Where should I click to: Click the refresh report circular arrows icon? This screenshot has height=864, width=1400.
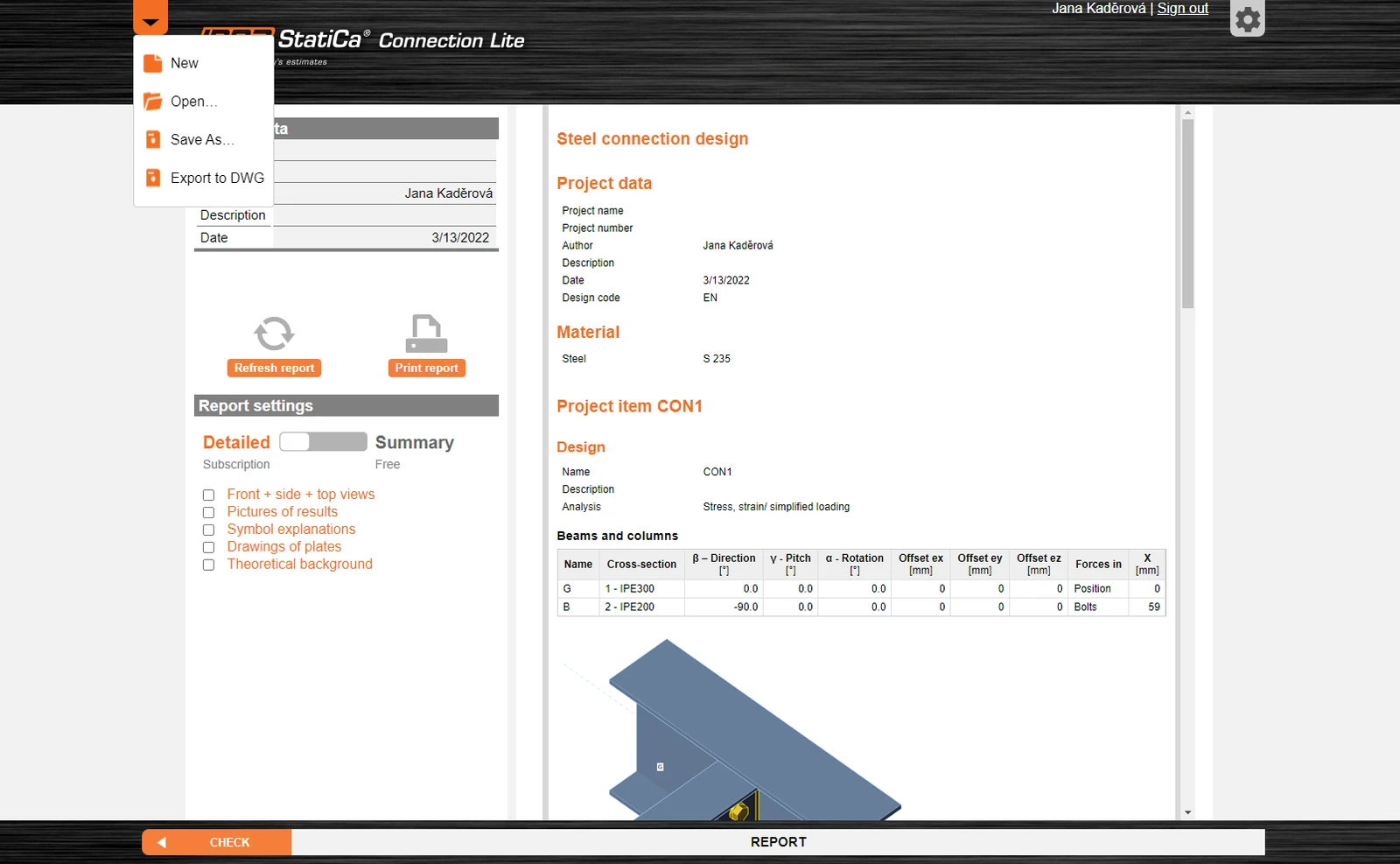coord(274,334)
